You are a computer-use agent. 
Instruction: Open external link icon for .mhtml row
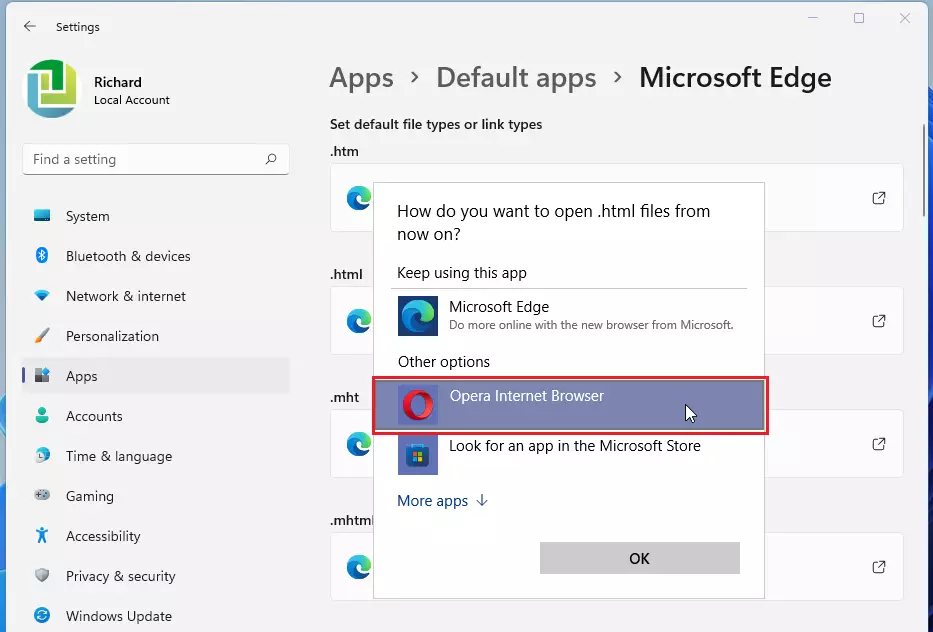click(x=879, y=567)
